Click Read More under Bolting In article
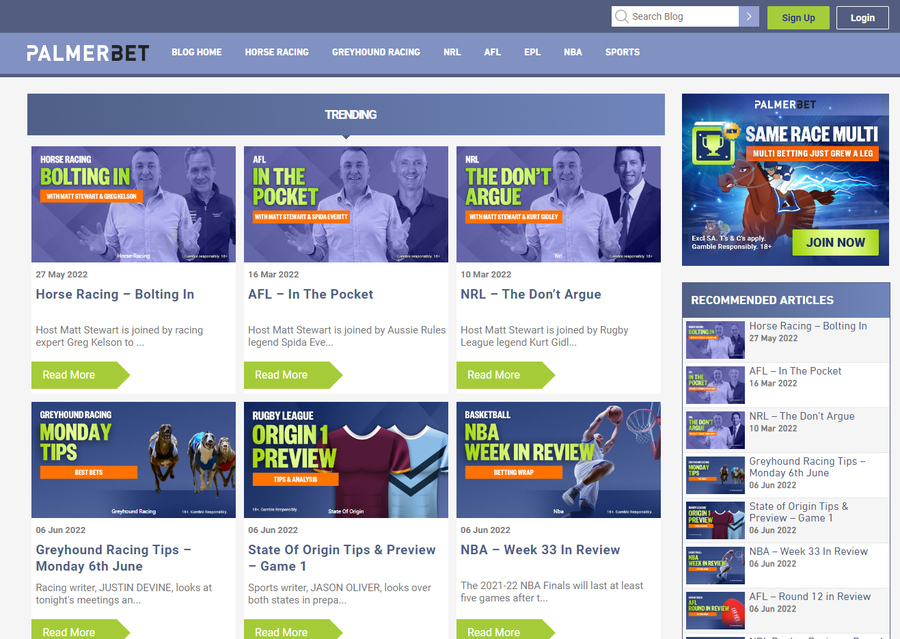900x639 pixels. 80,375
